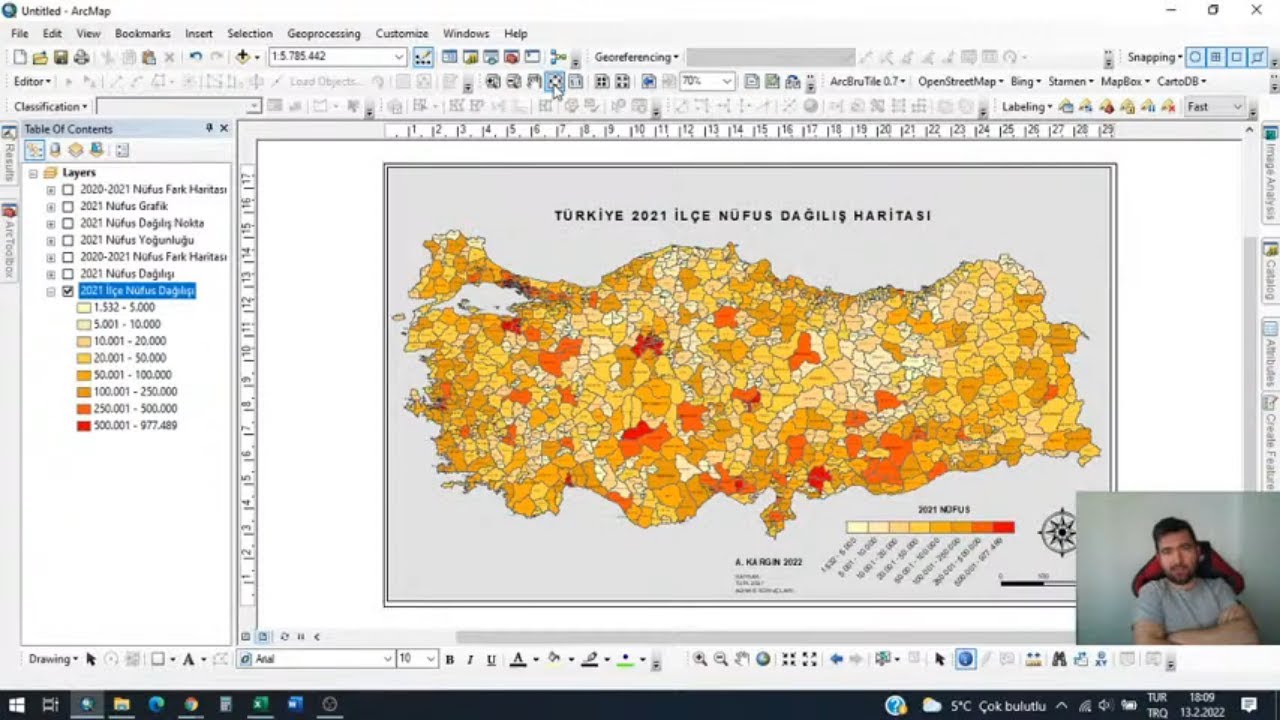Click Zoom Whole Page in the Layout toolbar
Viewport: 1280px width, 720px height.
(x=555, y=81)
